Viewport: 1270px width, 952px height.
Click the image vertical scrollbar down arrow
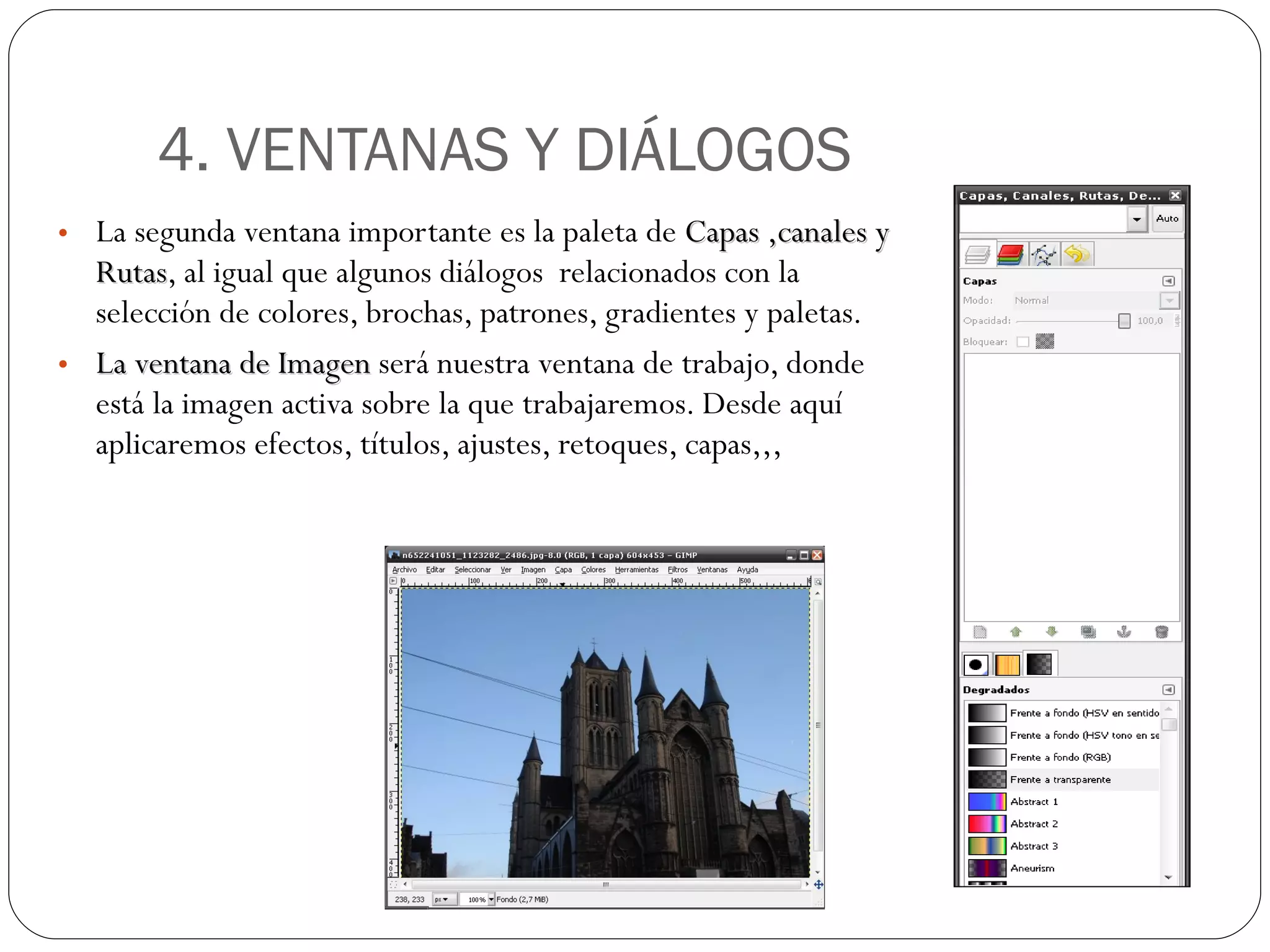[817, 872]
